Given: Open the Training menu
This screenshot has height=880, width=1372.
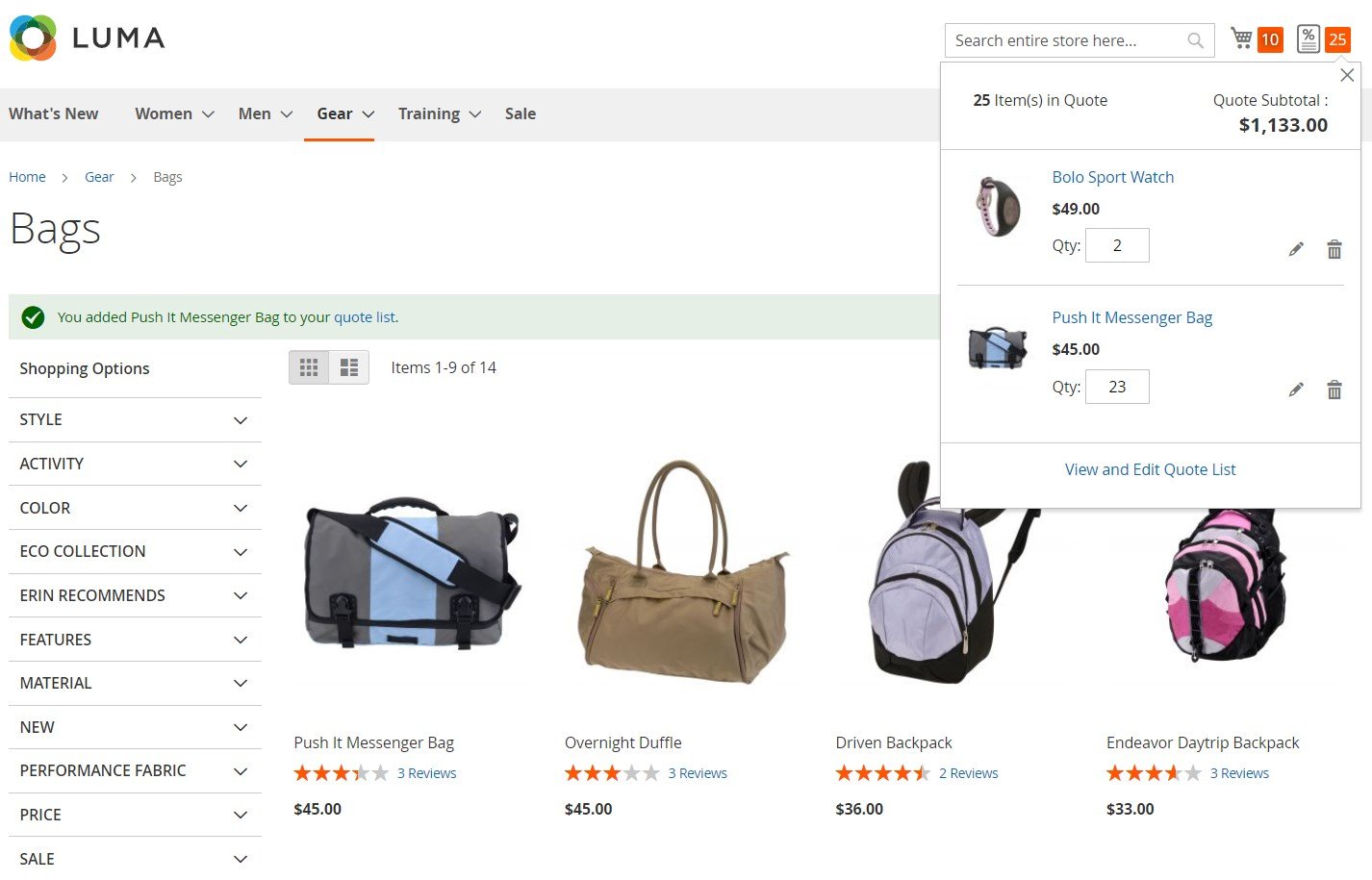Looking at the screenshot, I should click(x=440, y=113).
